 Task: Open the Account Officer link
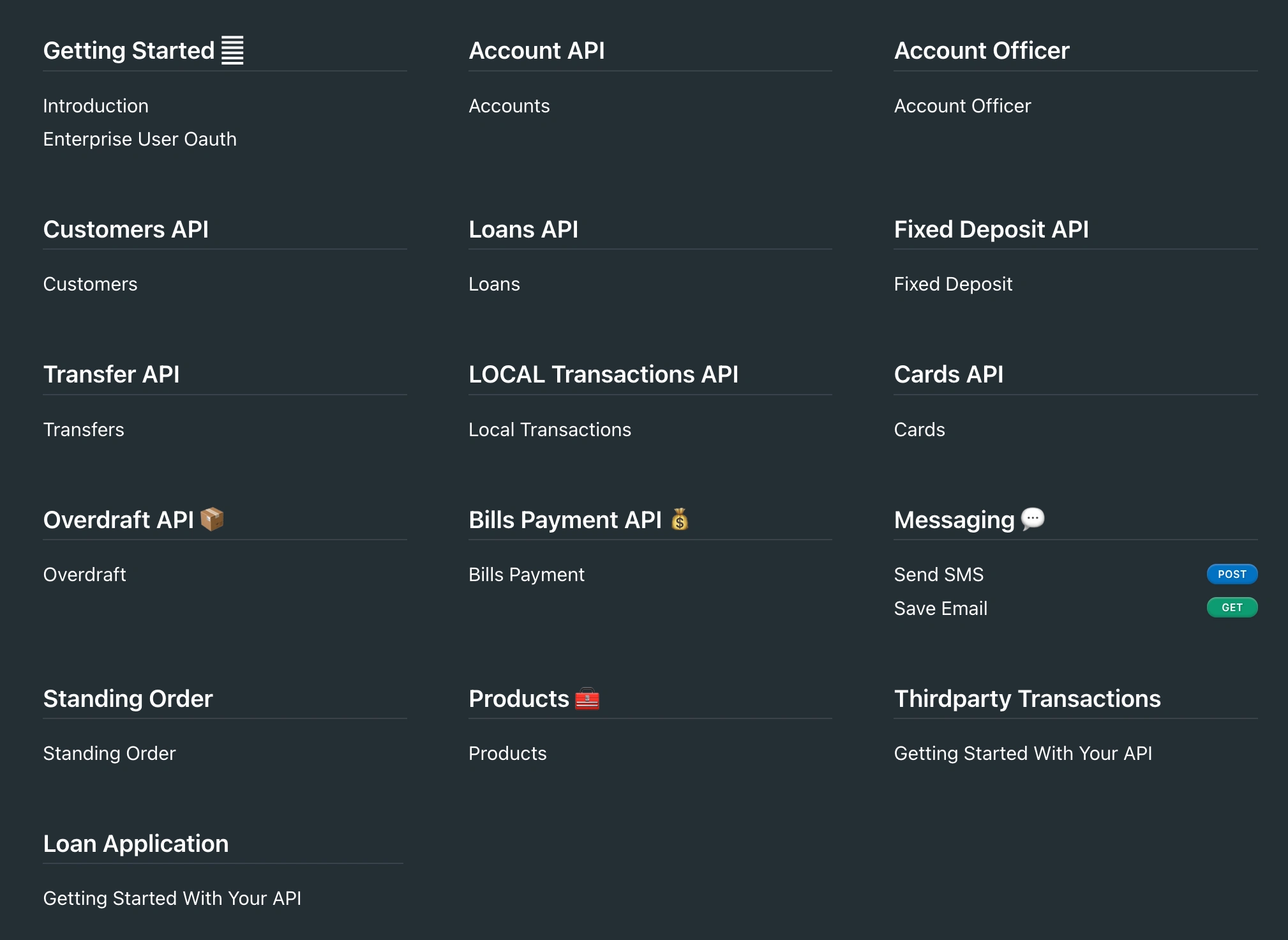point(962,106)
